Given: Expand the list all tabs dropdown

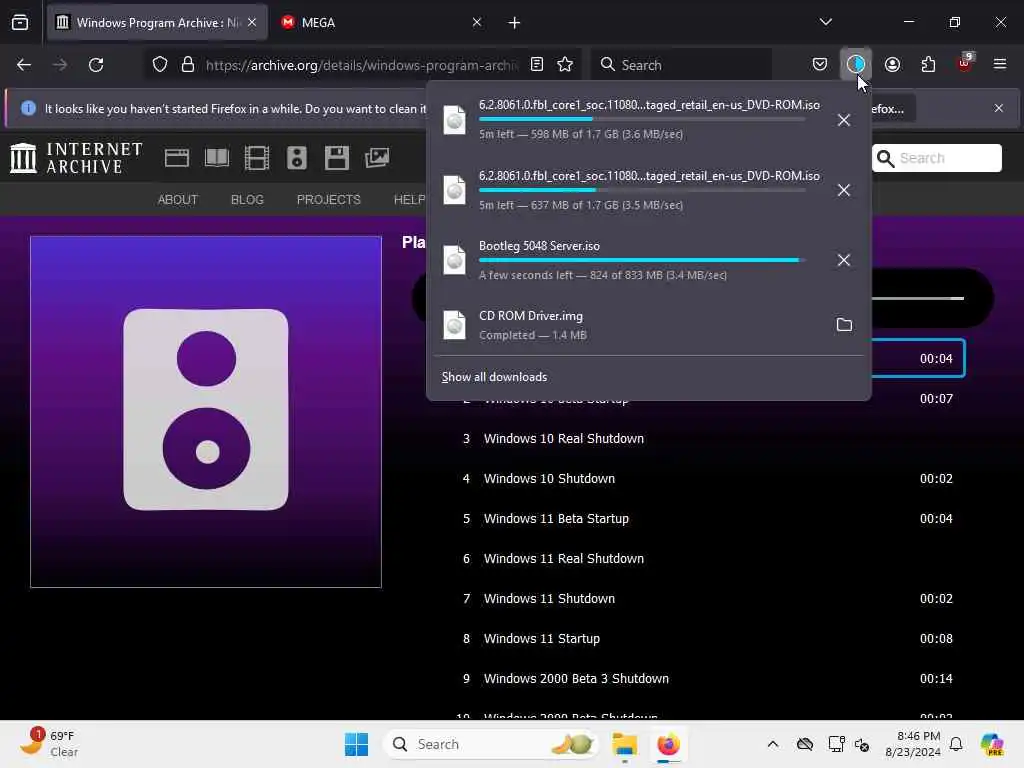Looking at the screenshot, I should click(825, 22).
